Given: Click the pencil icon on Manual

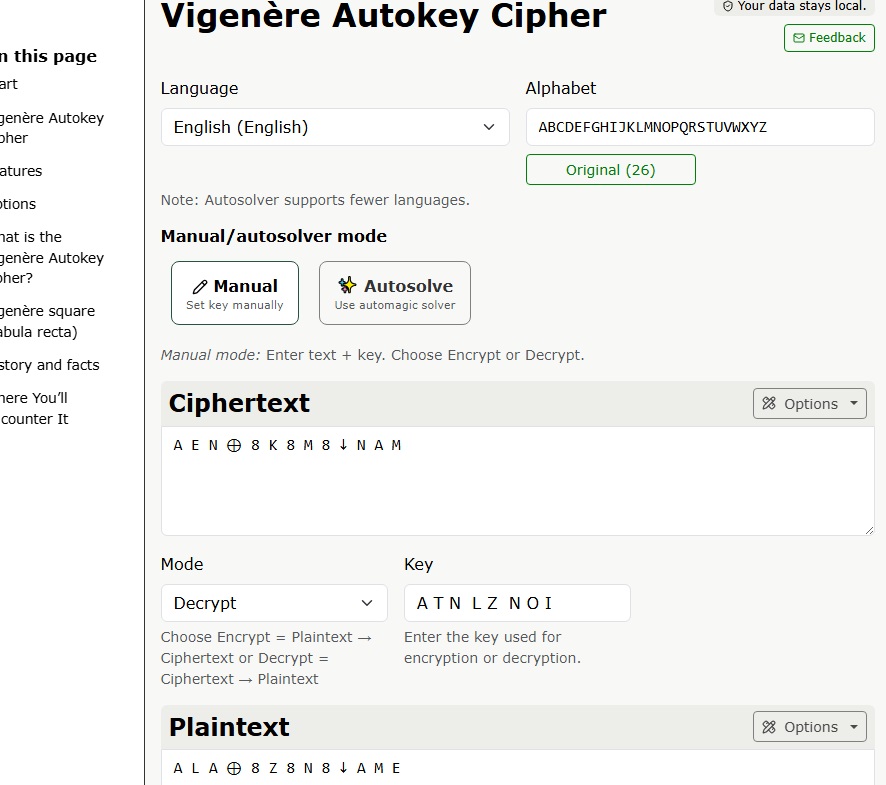Looking at the screenshot, I should [199, 287].
